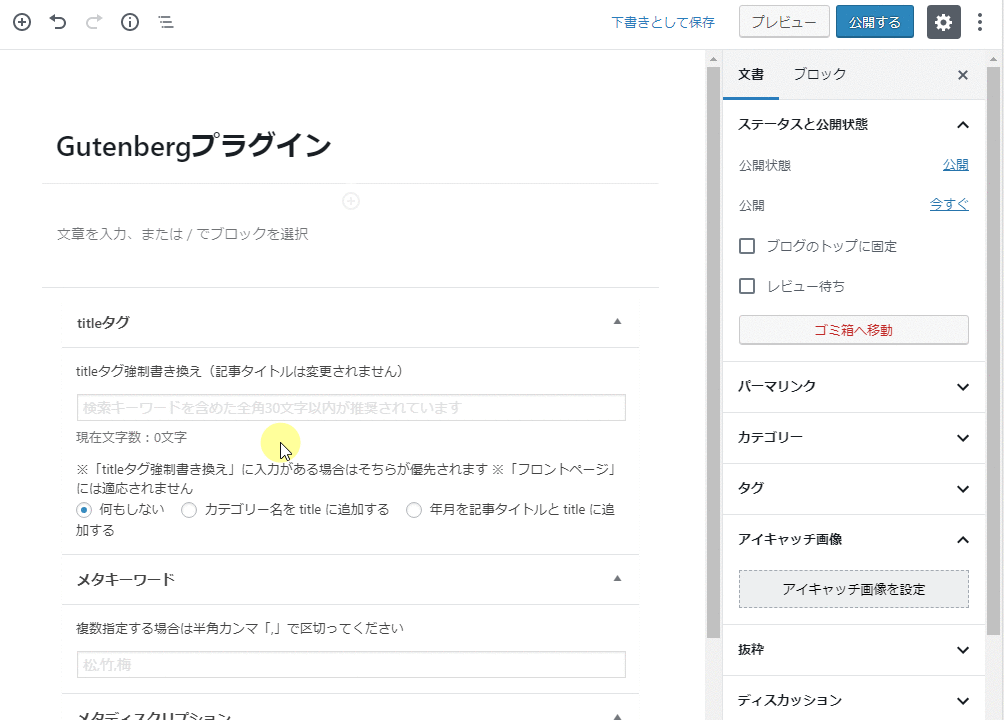Switch to the 文書 tab
The width and height of the screenshot is (1004, 720).
(751, 75)
